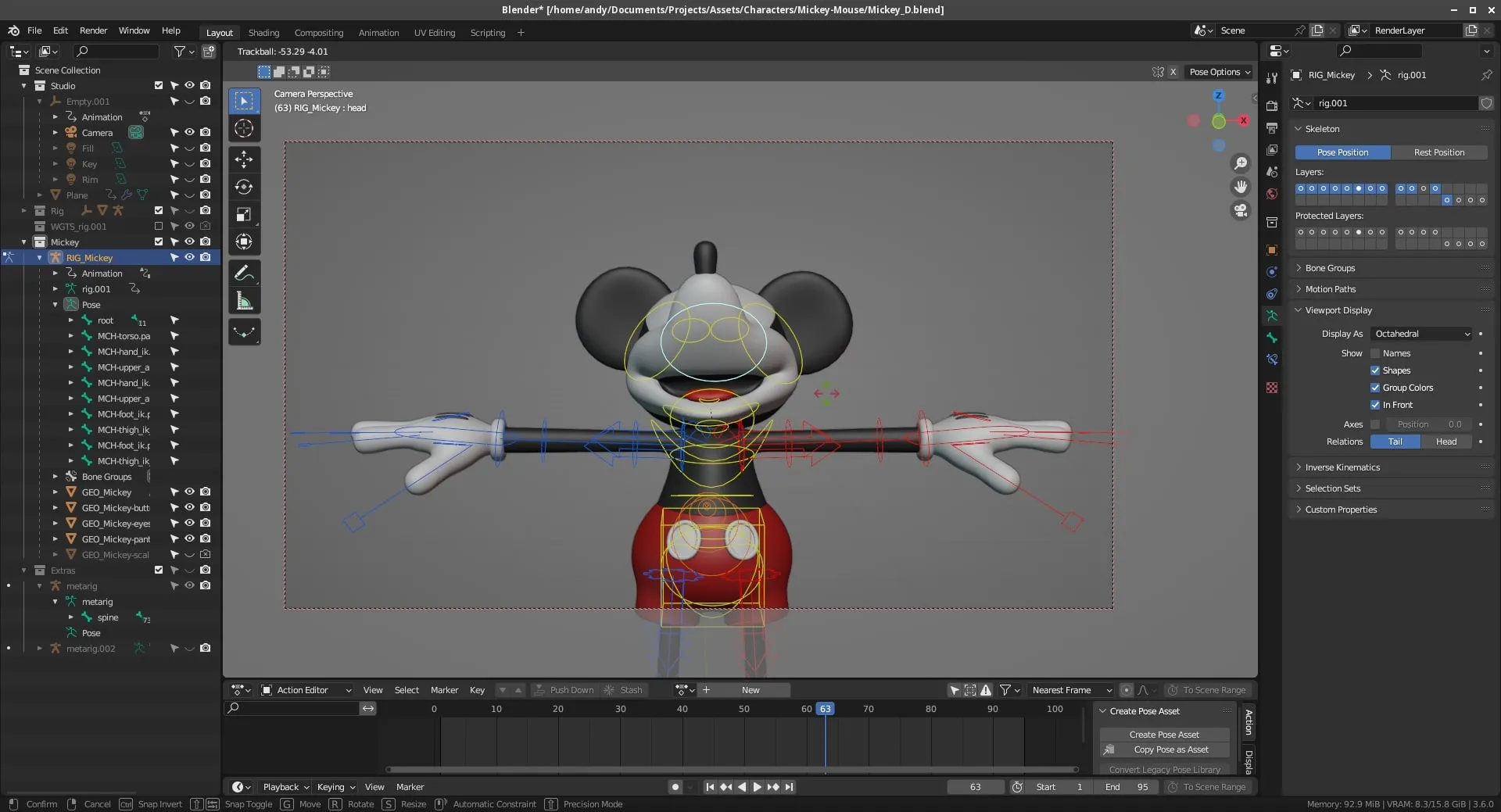Select the Rotate tool in viewport toolbar

[x=244, y=187]
